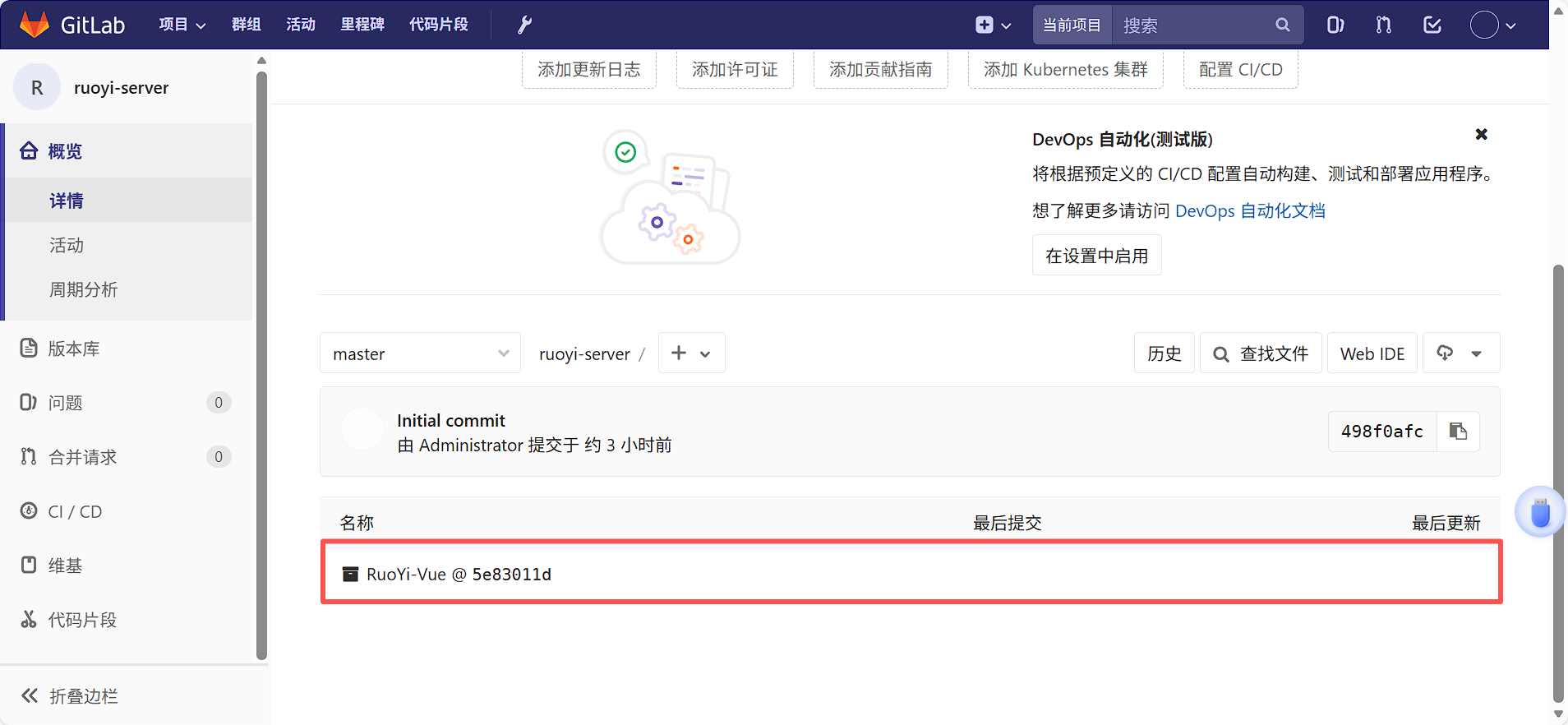Open ruoyi-server project title link

coord(121,87)
